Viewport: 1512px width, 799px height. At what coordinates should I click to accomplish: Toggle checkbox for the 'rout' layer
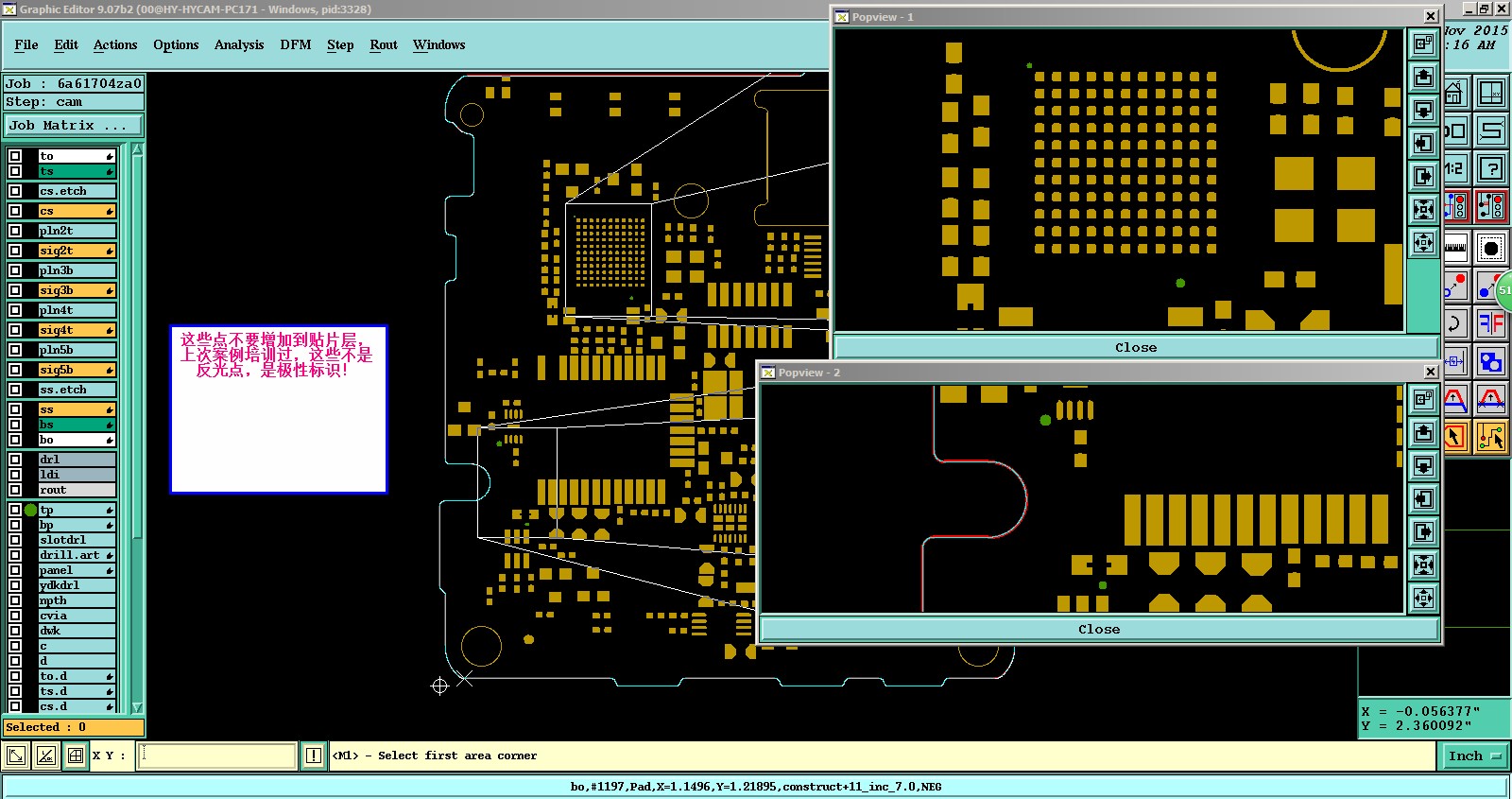tap(15, 490)
